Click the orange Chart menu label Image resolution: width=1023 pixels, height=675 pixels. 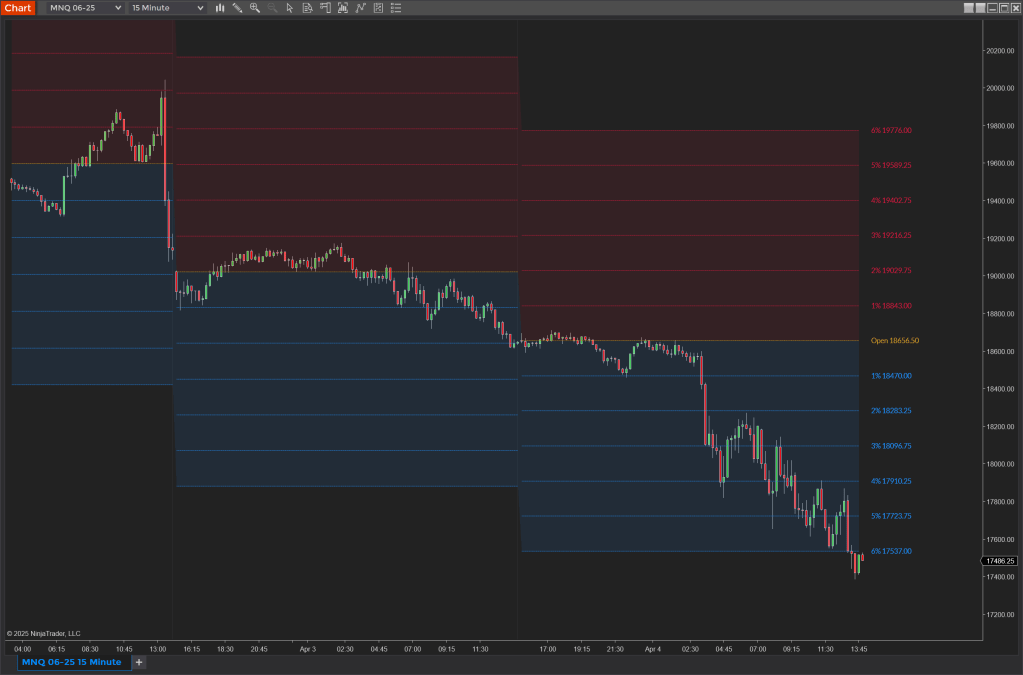point(17,8)
